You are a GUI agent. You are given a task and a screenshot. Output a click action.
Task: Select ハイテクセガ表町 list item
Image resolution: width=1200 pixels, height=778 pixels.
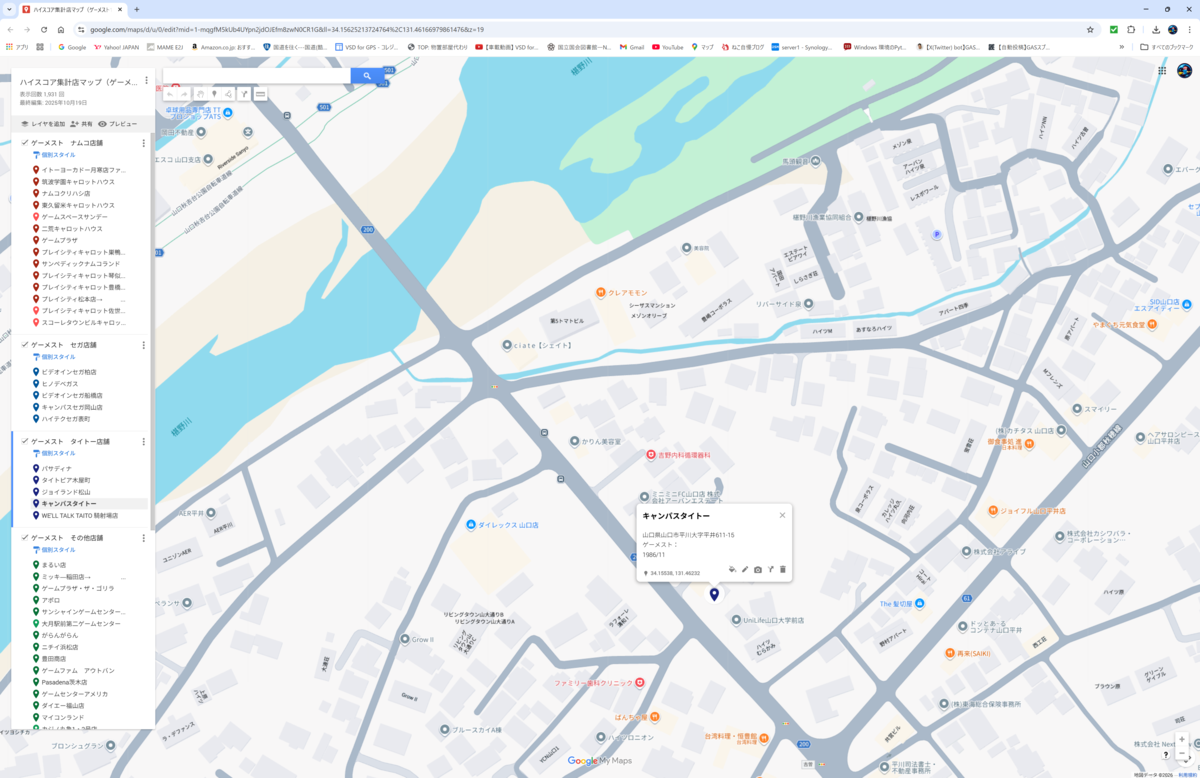click(65, 419)
